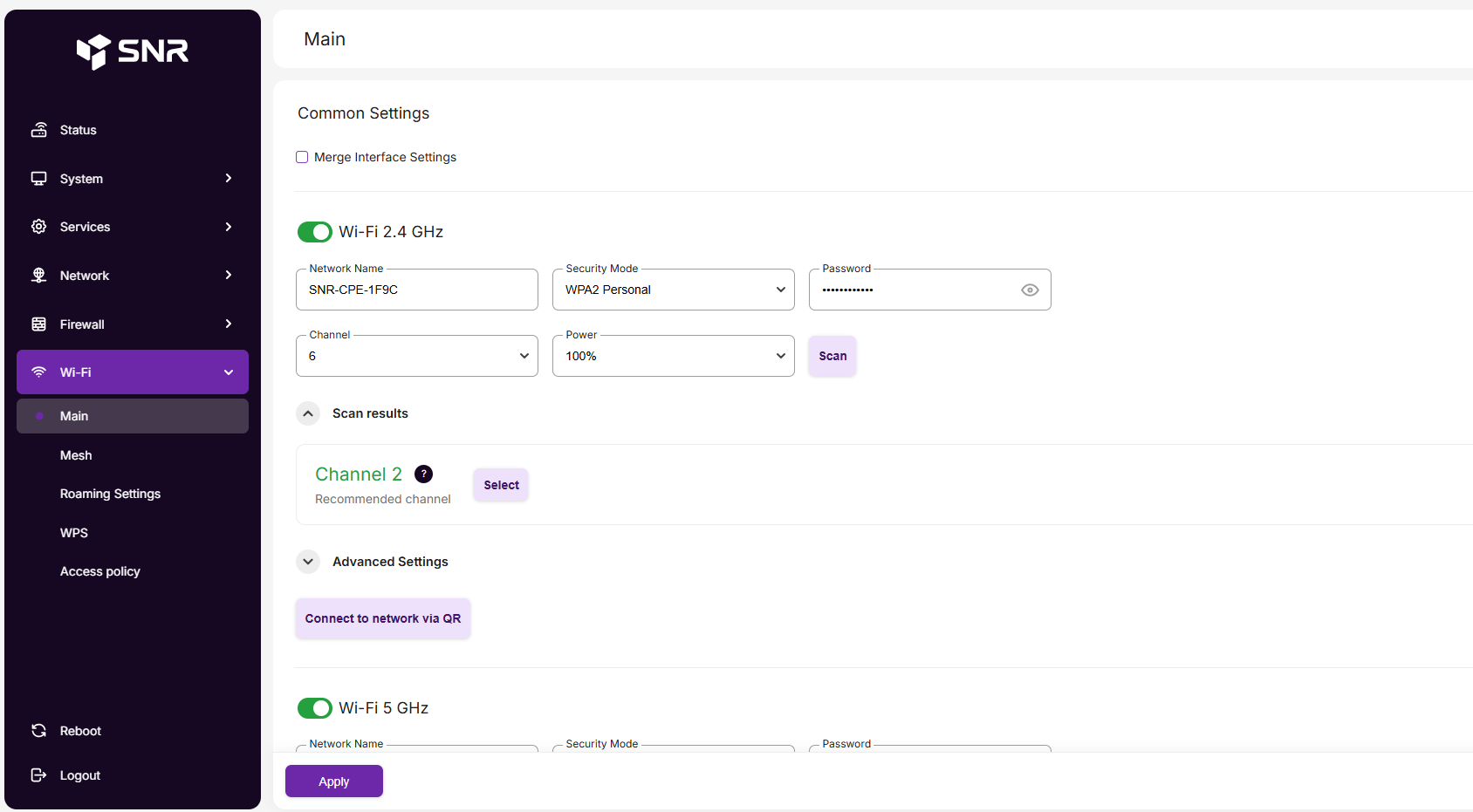Click the Firewall icon in the sidebar
This screenshot has width=1473, height=812.
39,324
